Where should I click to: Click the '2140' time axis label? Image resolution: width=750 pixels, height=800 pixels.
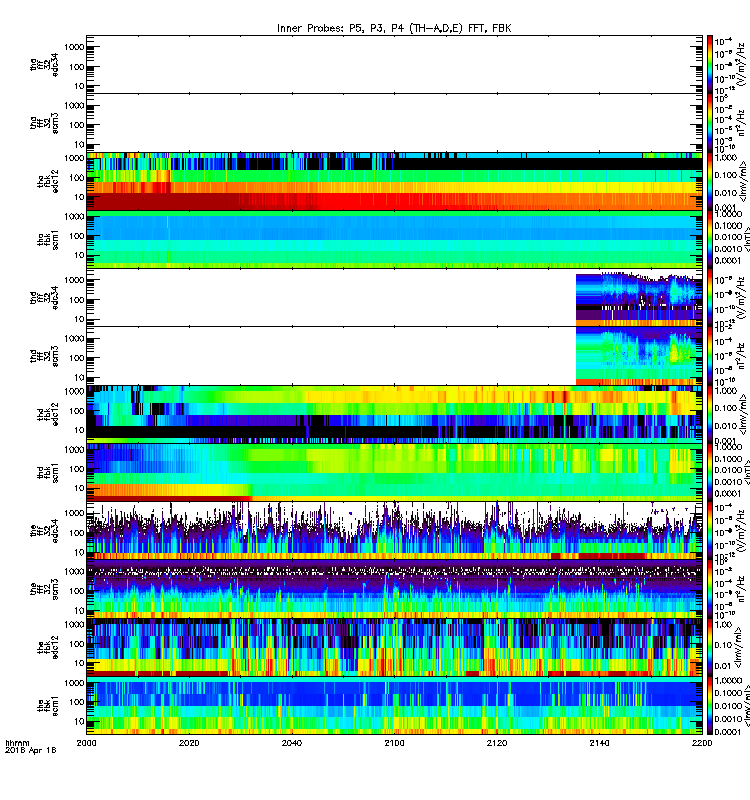tap(599, 743)
